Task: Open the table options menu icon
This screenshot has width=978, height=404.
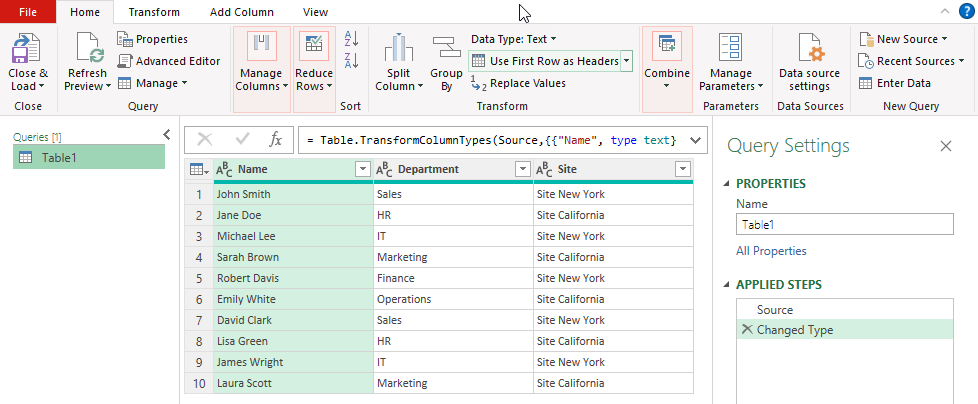Action: click(198, 169)
